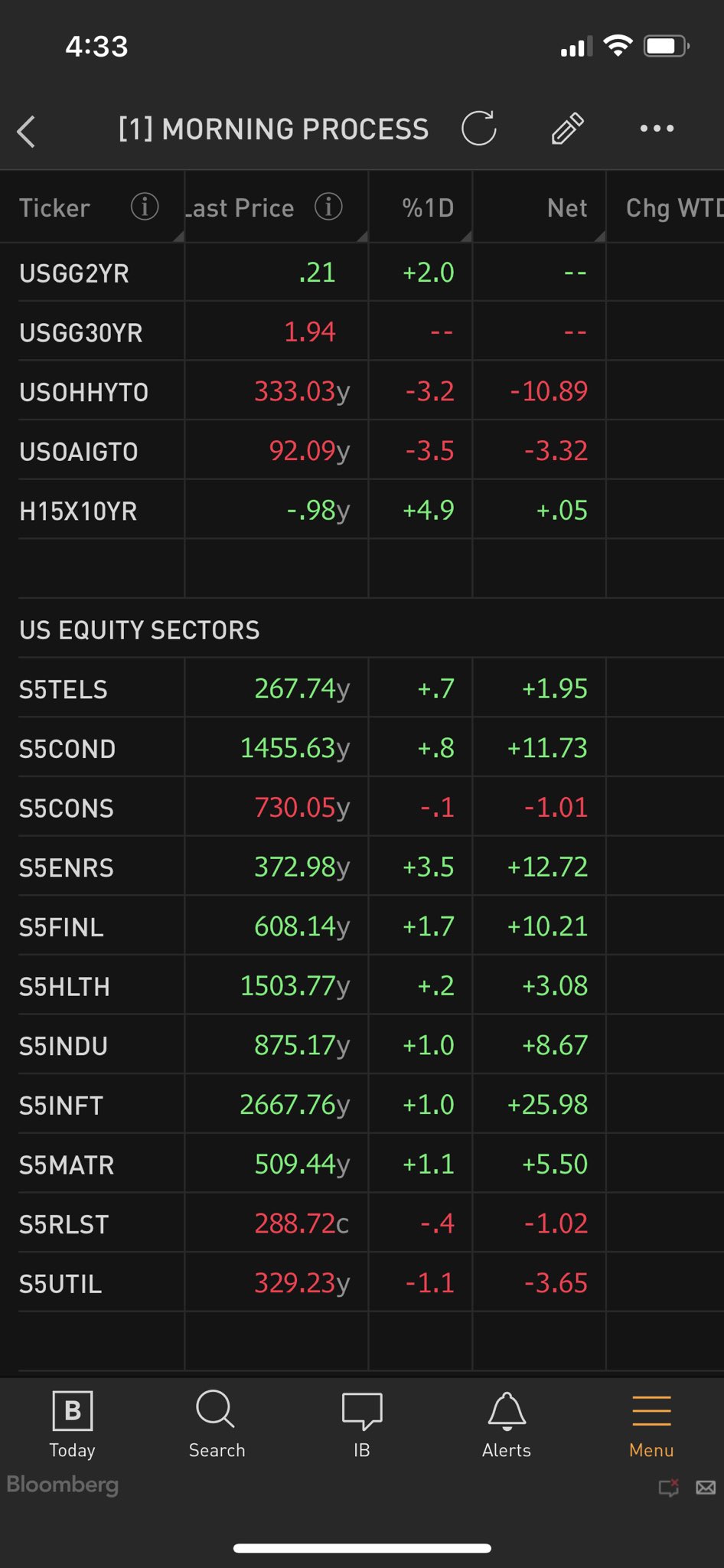Tap the chat notification icon beside envelope
Screen dimensions: 724x1568
point(668,1488)
